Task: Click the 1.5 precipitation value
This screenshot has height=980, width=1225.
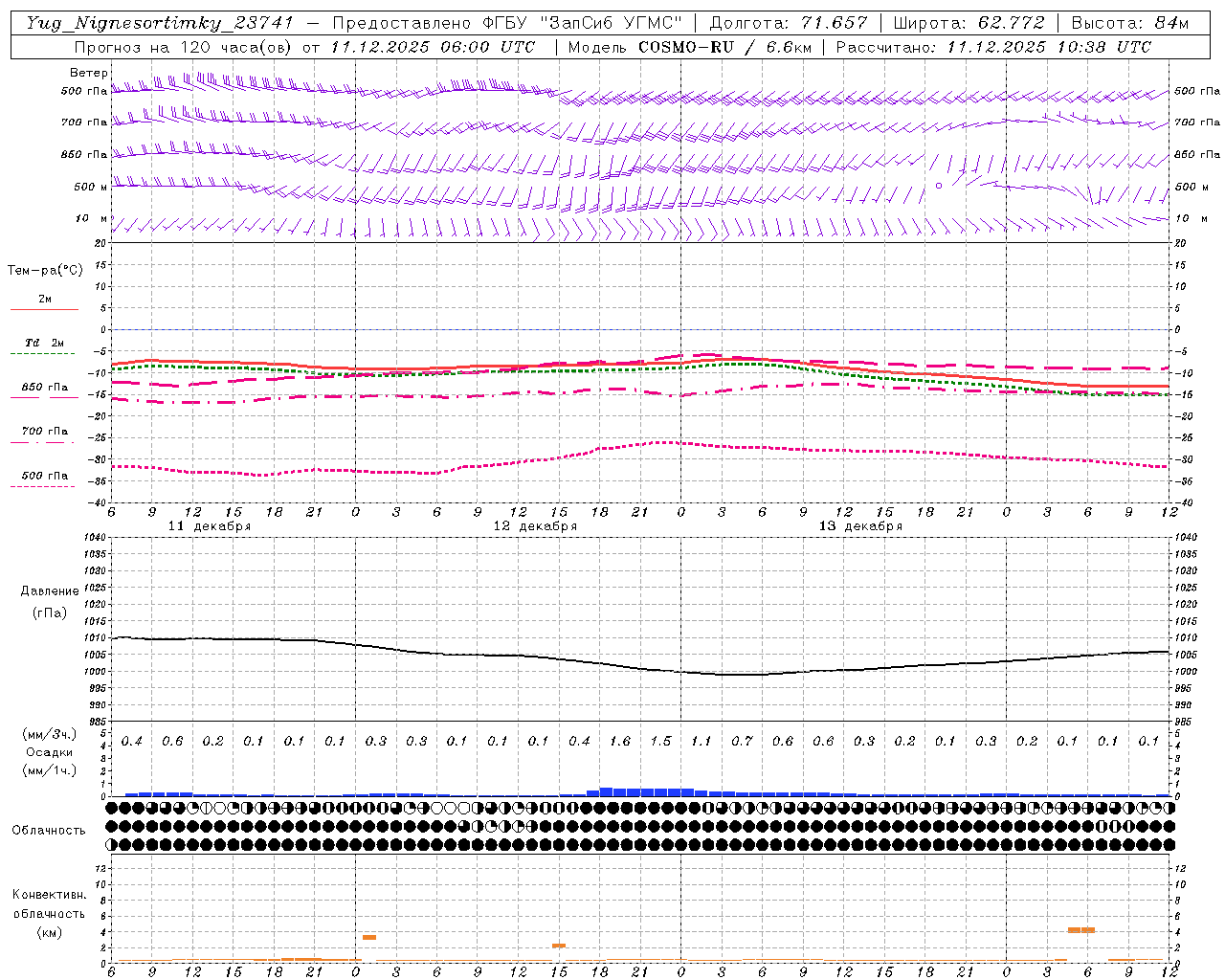Action: [x=660, y=742]
